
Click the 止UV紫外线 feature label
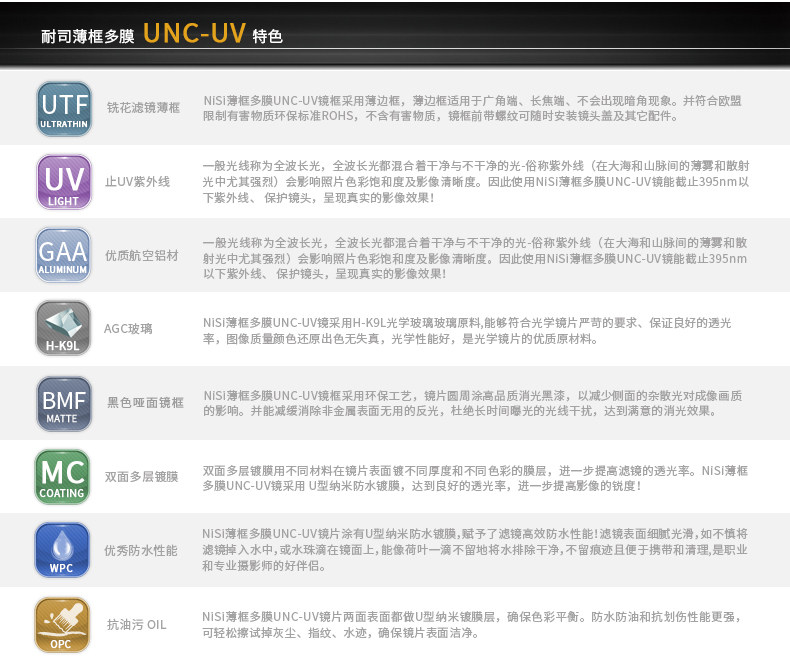(138, 181)
